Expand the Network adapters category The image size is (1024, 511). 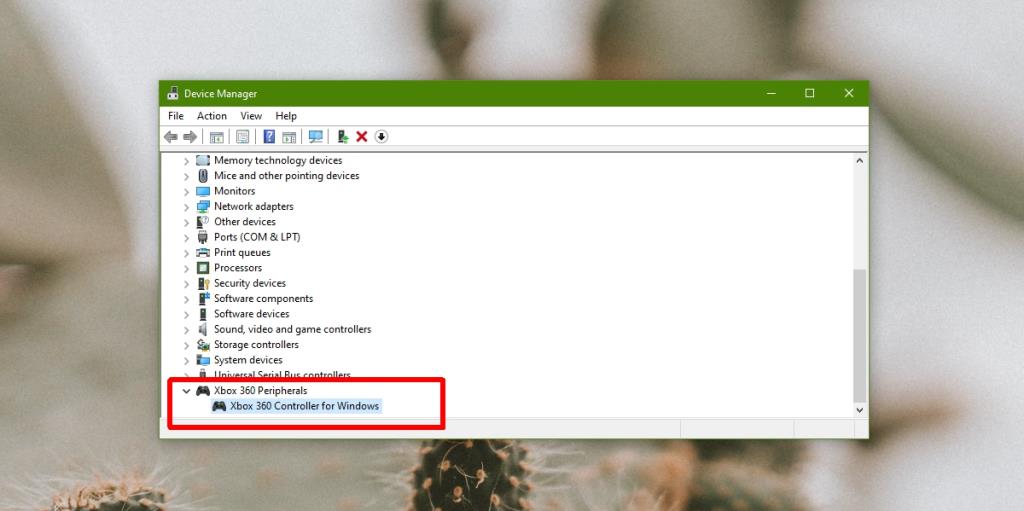point(186,207)
